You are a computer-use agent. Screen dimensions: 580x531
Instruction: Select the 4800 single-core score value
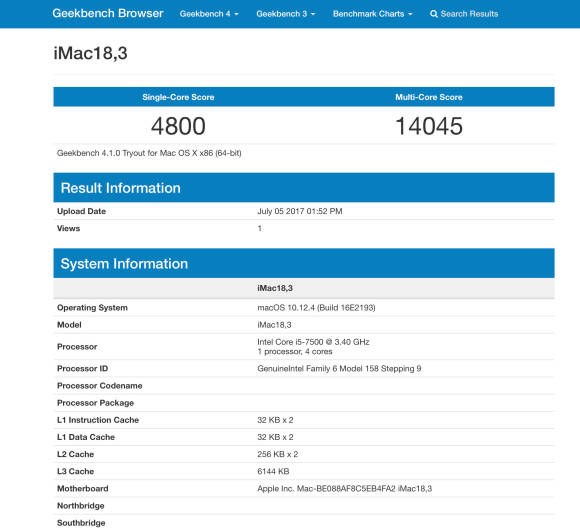coord(178,126)
